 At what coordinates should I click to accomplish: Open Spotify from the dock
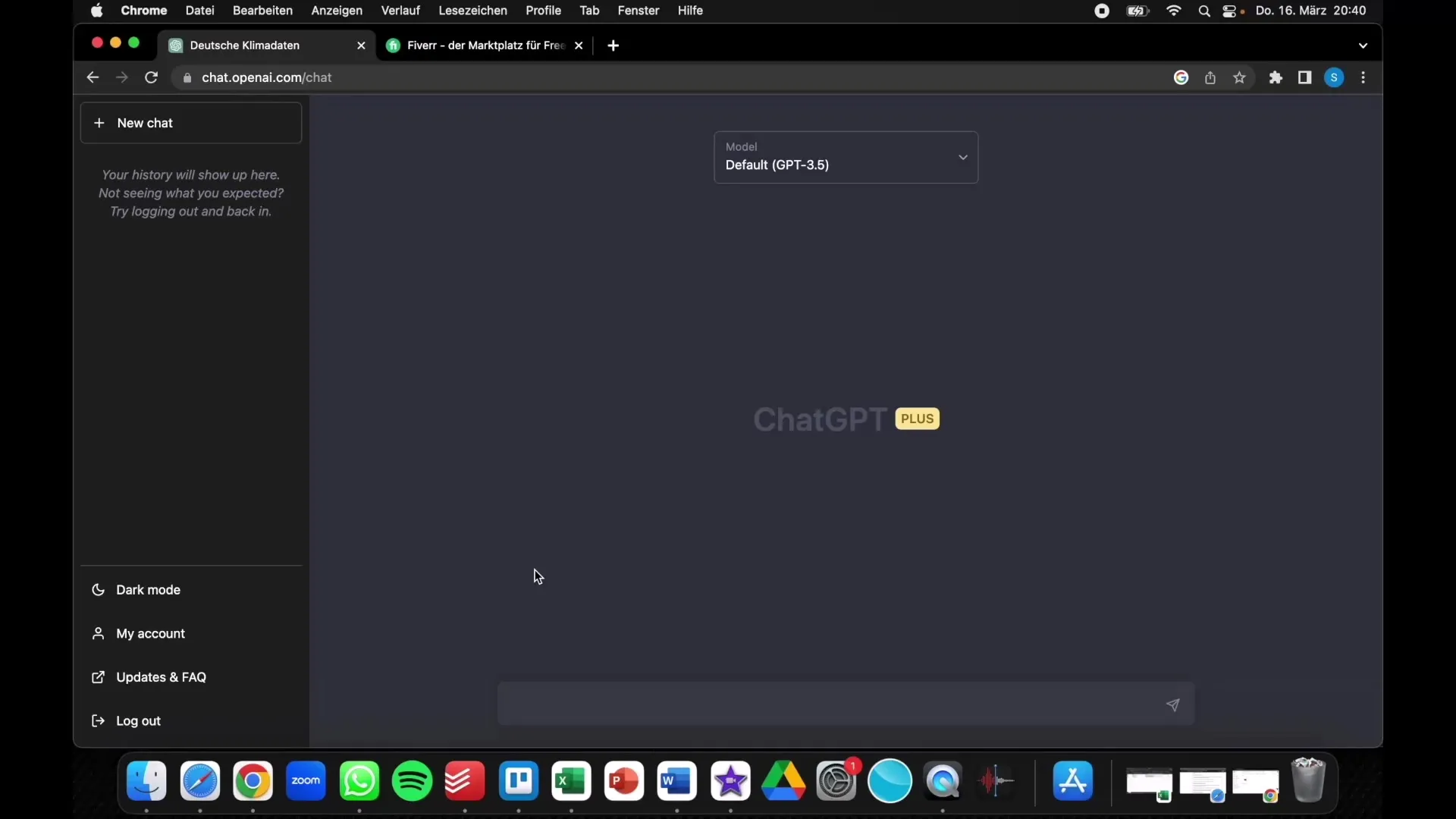pos(412,780)
